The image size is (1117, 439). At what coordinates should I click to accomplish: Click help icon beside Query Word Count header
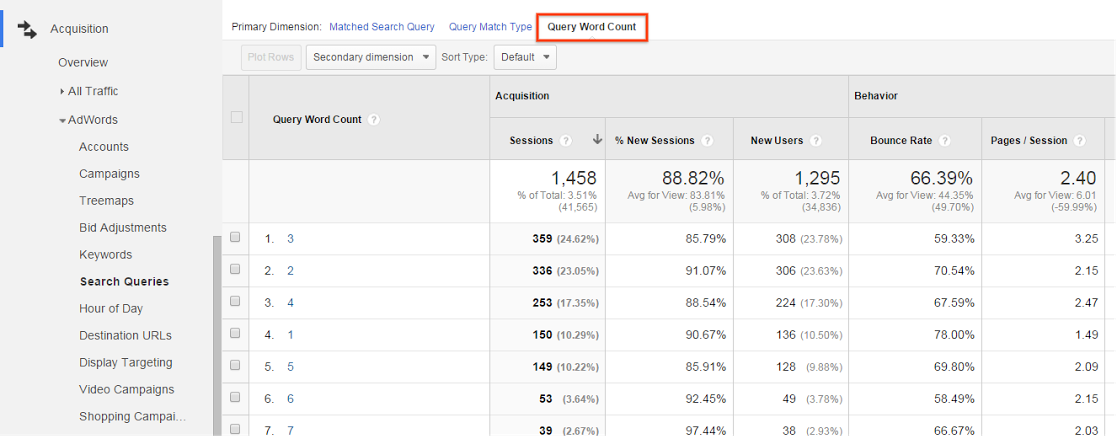[373, 120]
